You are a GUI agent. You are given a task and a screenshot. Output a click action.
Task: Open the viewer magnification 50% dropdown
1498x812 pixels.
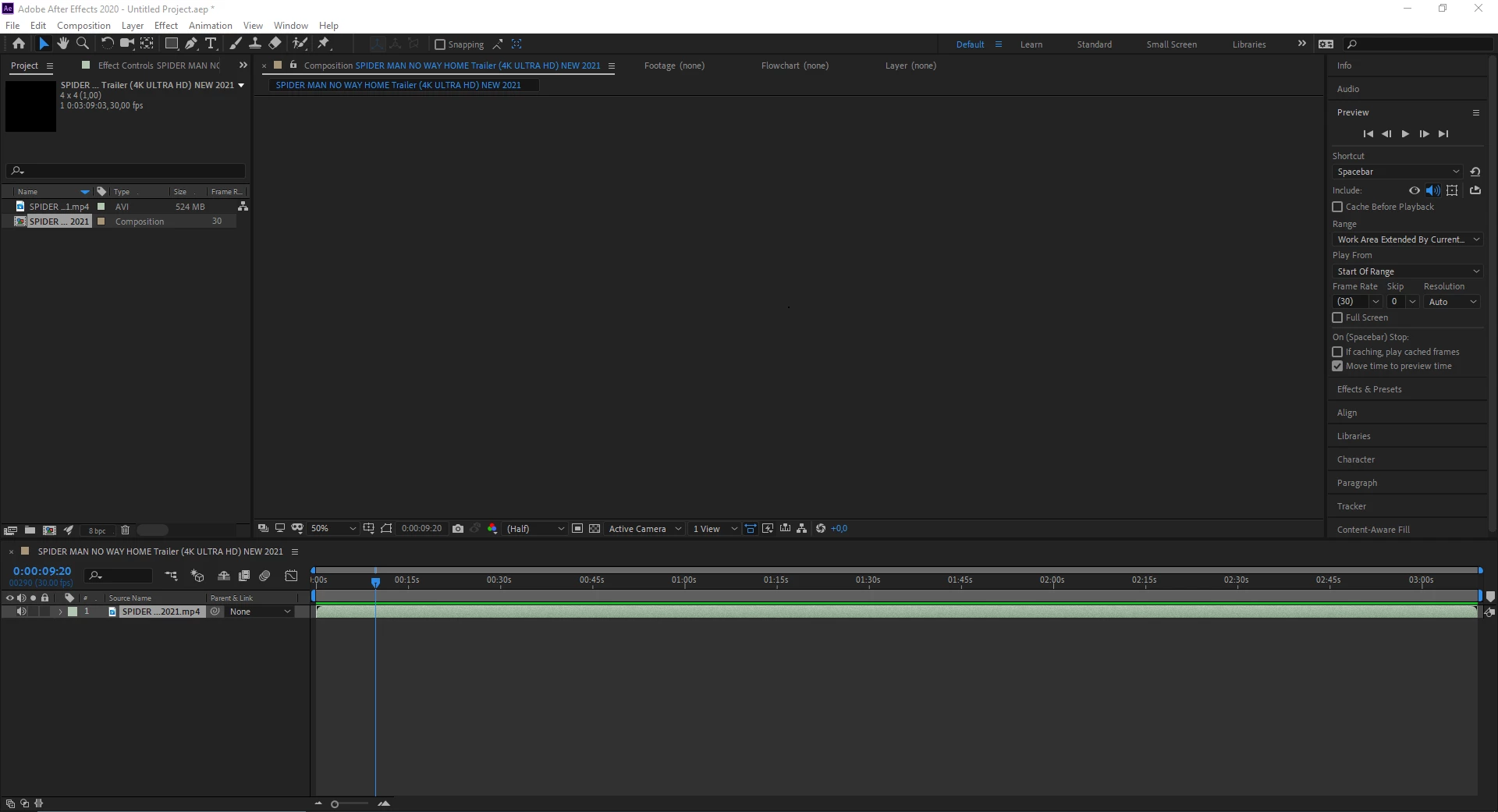pos(333,528)
